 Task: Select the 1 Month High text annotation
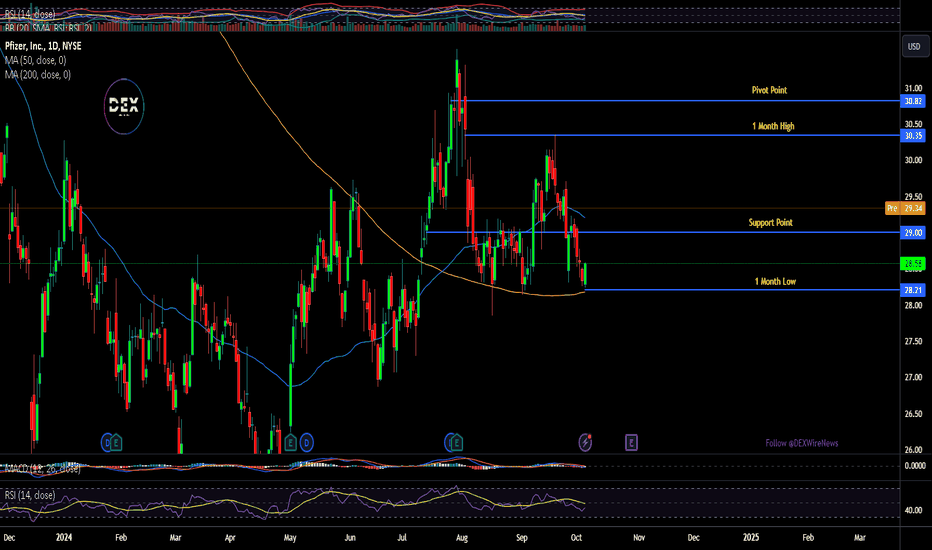coord(773,126)
